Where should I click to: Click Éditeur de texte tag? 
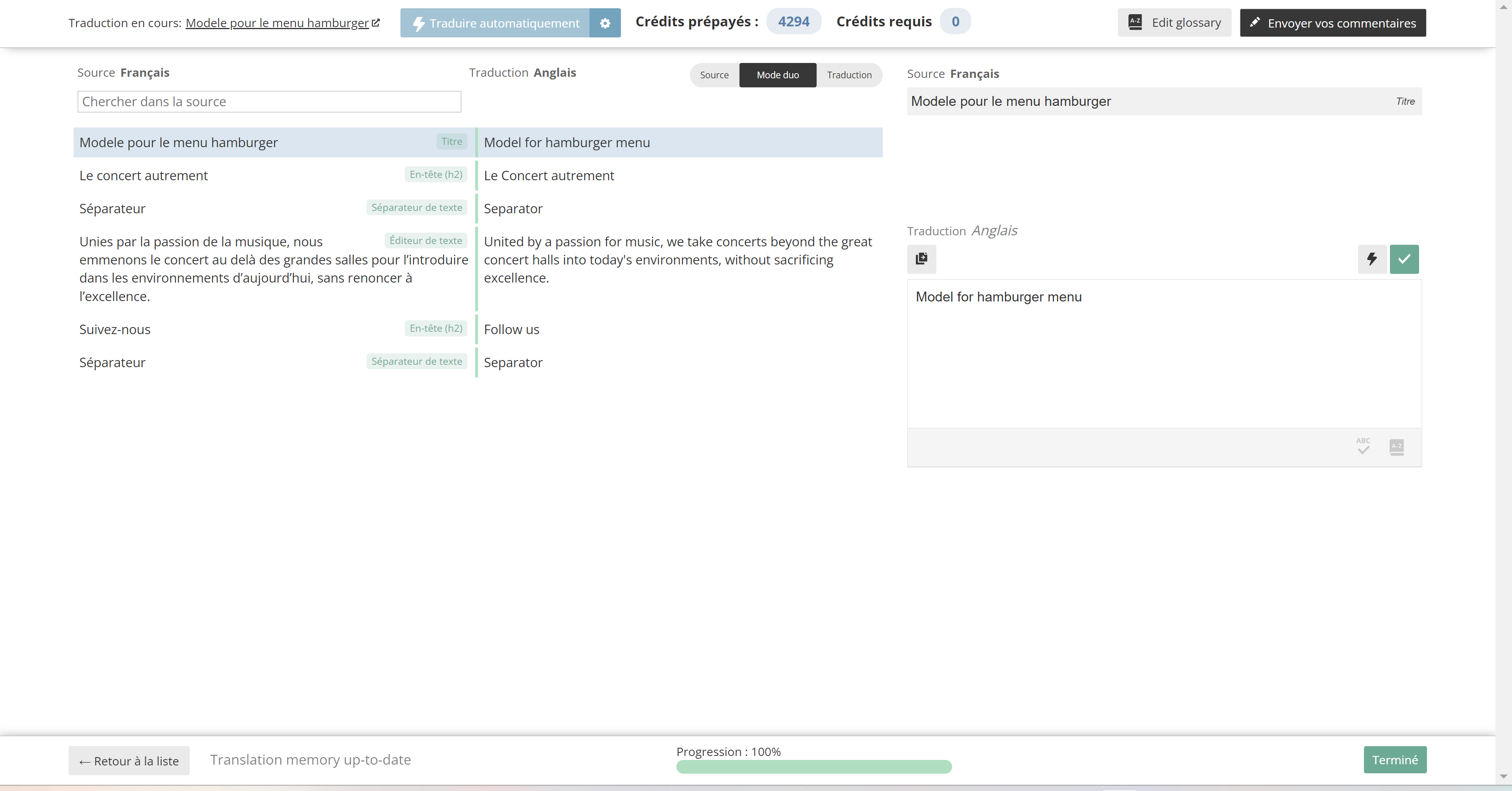pyautogui.click(x=426, y=240)
